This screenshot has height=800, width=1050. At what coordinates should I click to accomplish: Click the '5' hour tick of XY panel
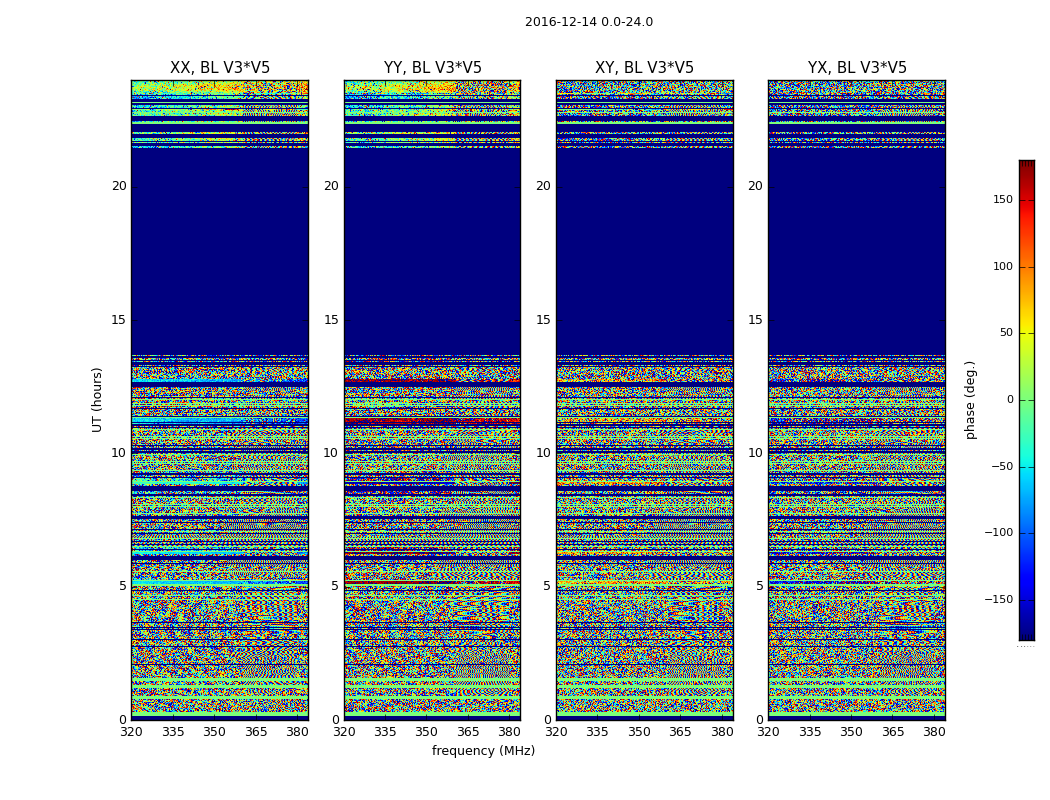coord(547,586)
